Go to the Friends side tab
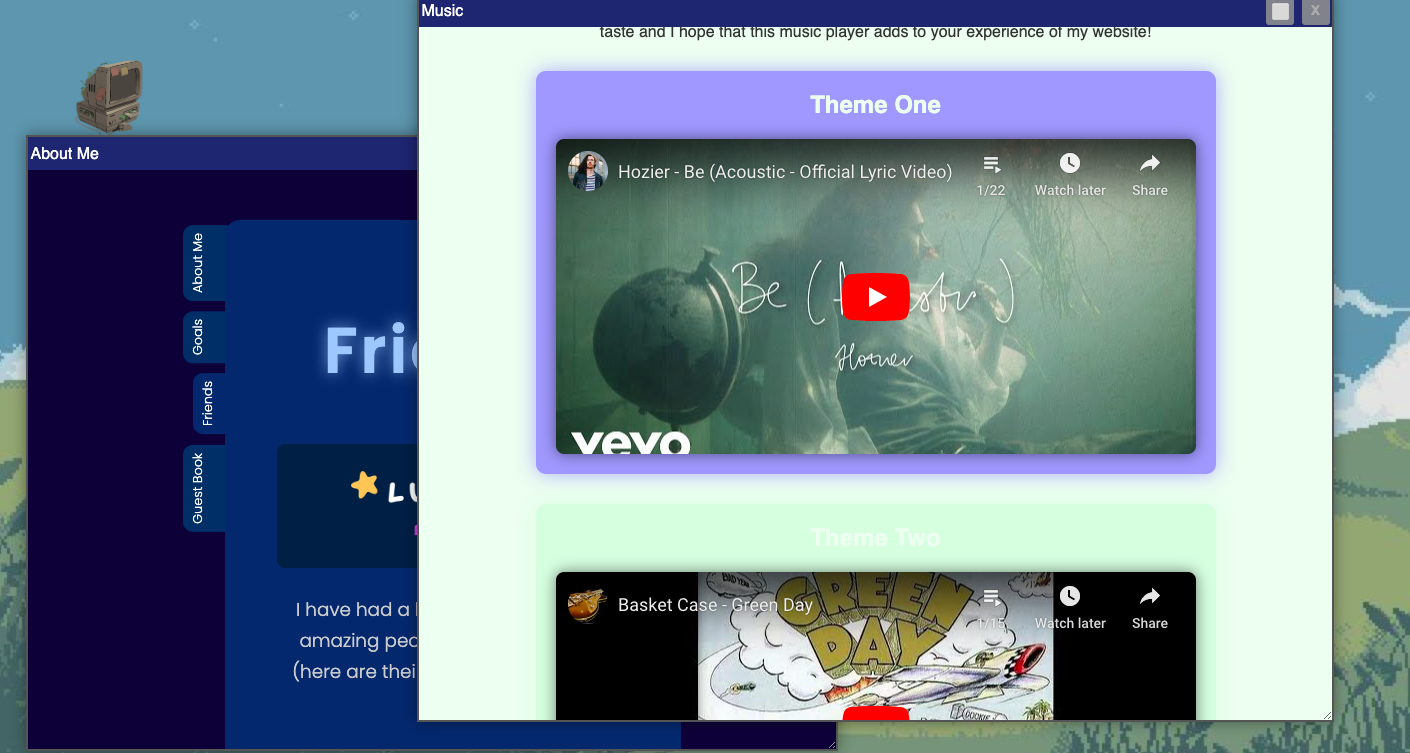This screenshot has width=1410, height=753. [x=208, y=403]
